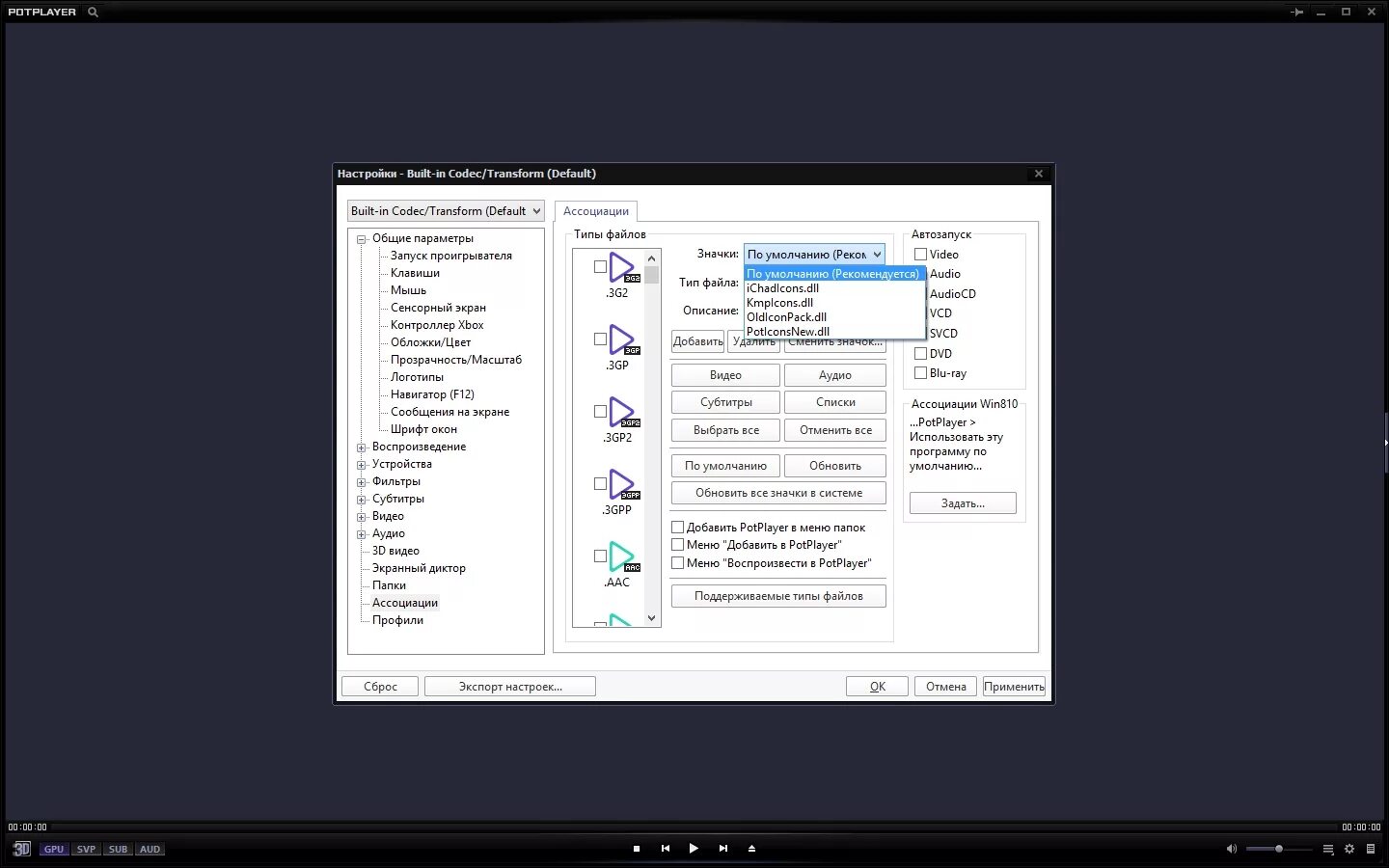Choose iChadIcons.dll in the icons list

coord(834,288)
